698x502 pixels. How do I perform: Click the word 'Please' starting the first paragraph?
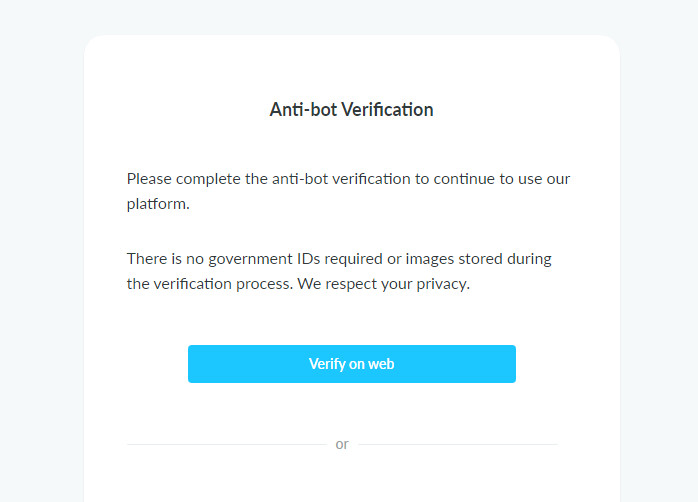149,179
